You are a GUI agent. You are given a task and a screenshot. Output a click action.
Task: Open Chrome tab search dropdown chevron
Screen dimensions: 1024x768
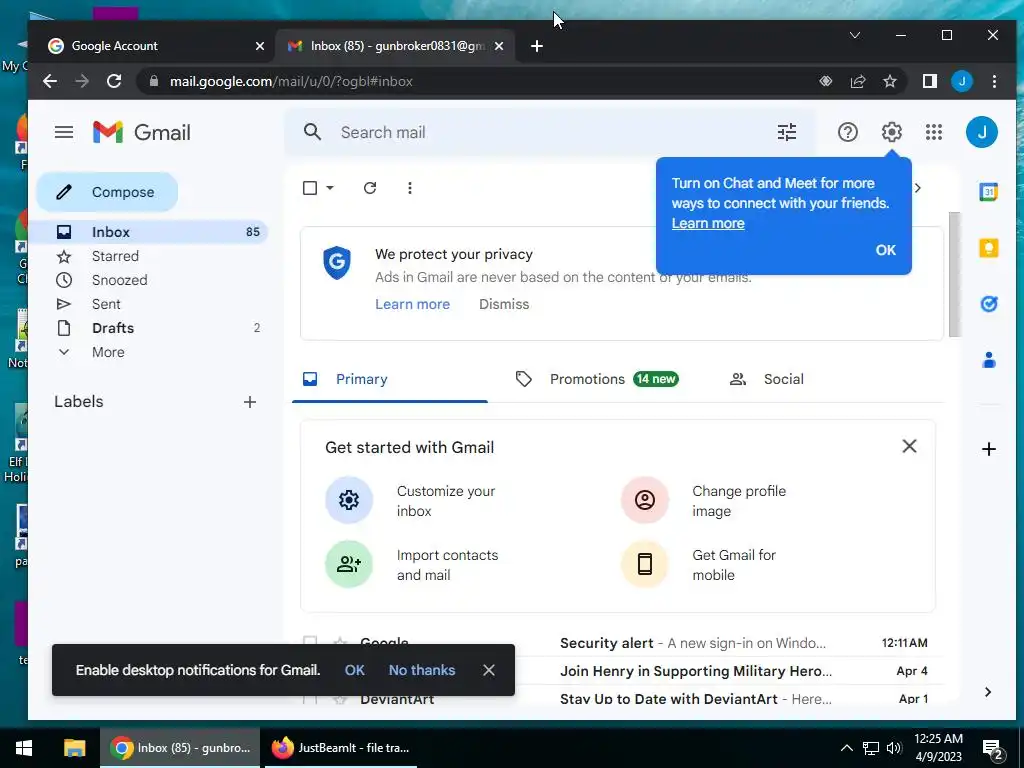point(854,35)
